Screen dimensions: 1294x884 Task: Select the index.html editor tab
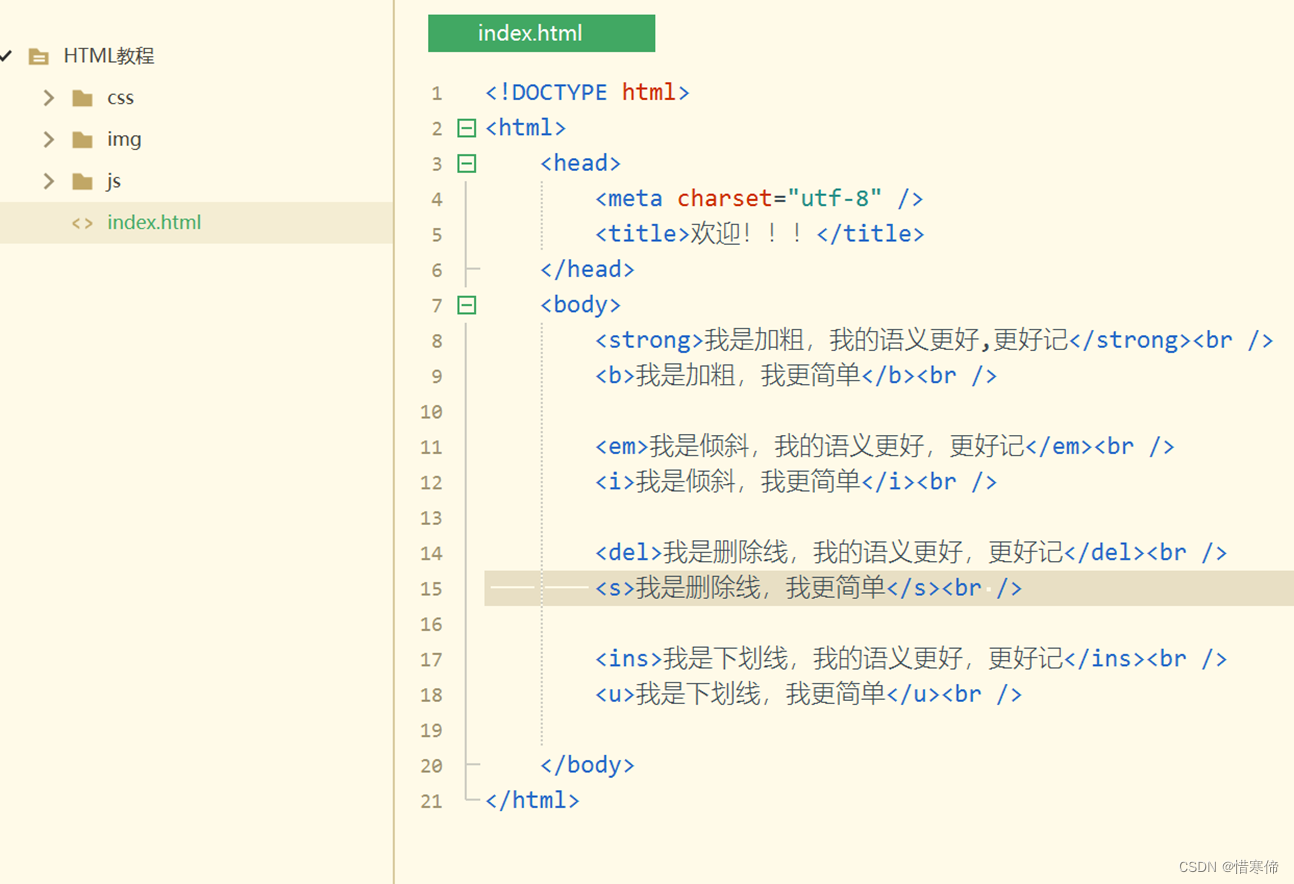click(541, 33)
